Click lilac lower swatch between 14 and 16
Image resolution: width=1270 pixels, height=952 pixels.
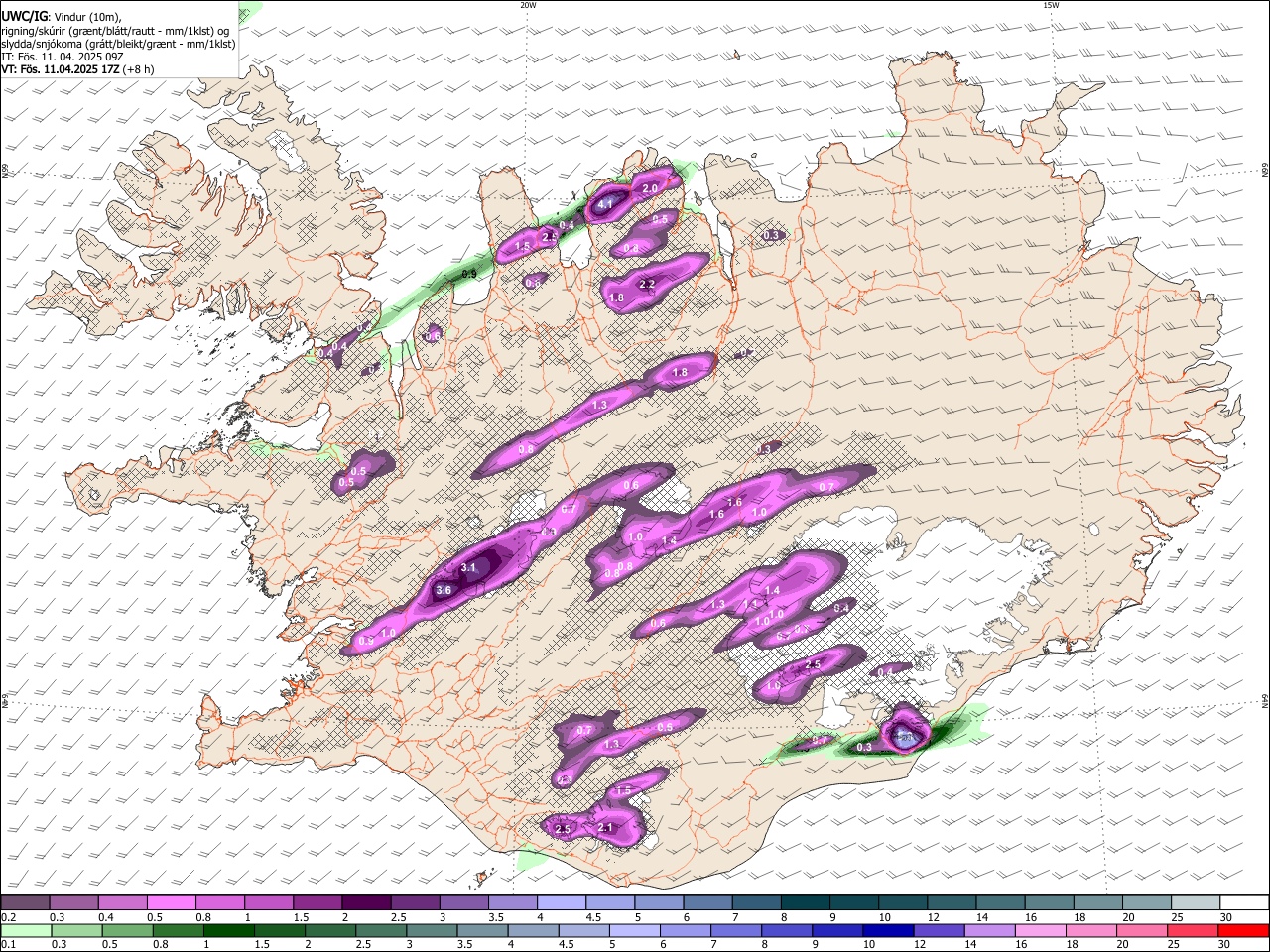tap(988, 931)
